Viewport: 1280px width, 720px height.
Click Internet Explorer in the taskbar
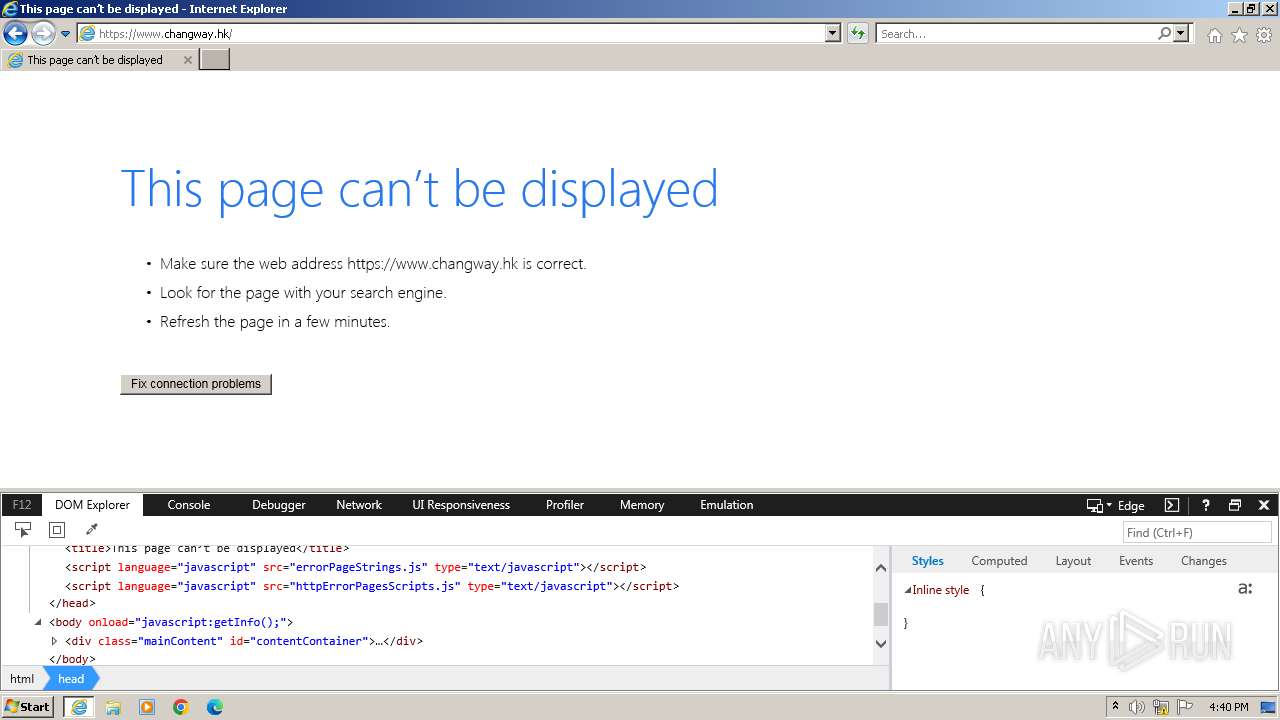[x=79, y=707]
